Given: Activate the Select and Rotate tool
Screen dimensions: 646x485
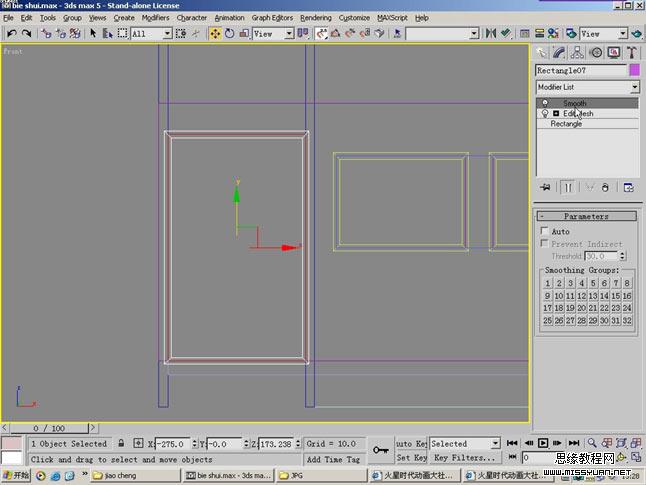Looking at the screenshot, I should 229,33.
